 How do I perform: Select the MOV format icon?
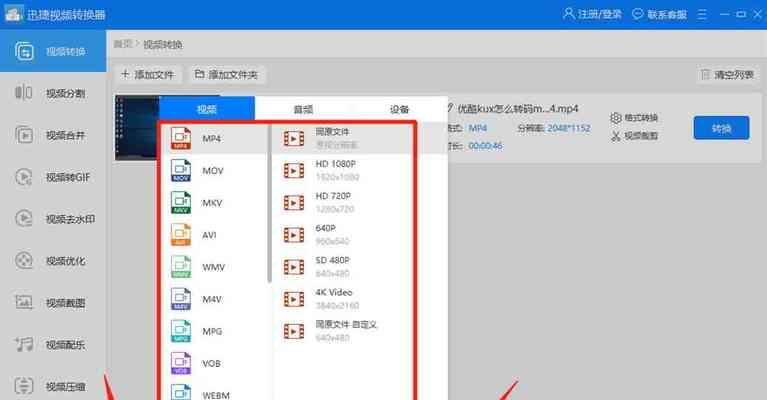pos(180,171)
